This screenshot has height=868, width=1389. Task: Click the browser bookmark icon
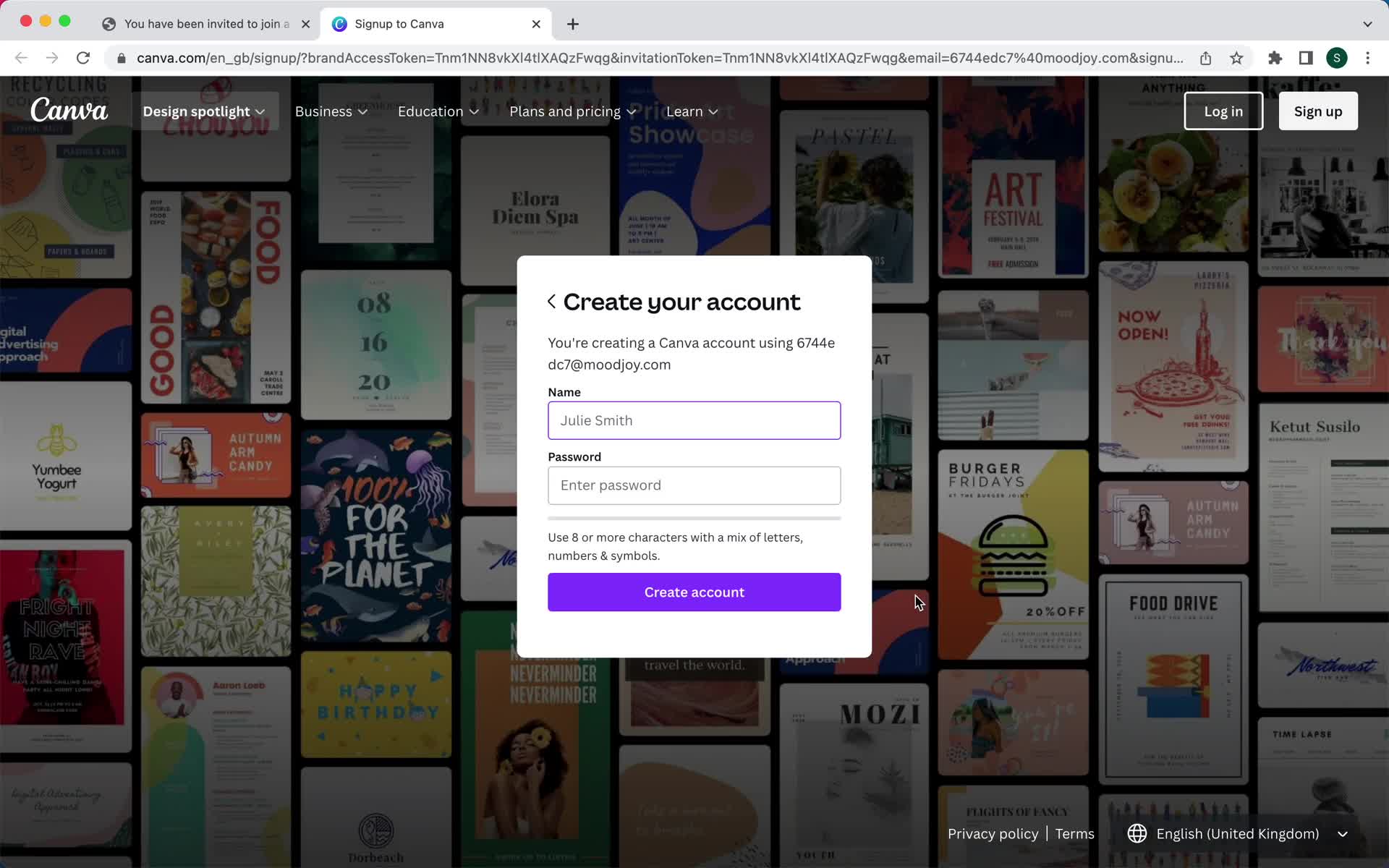pos(1237,58)
